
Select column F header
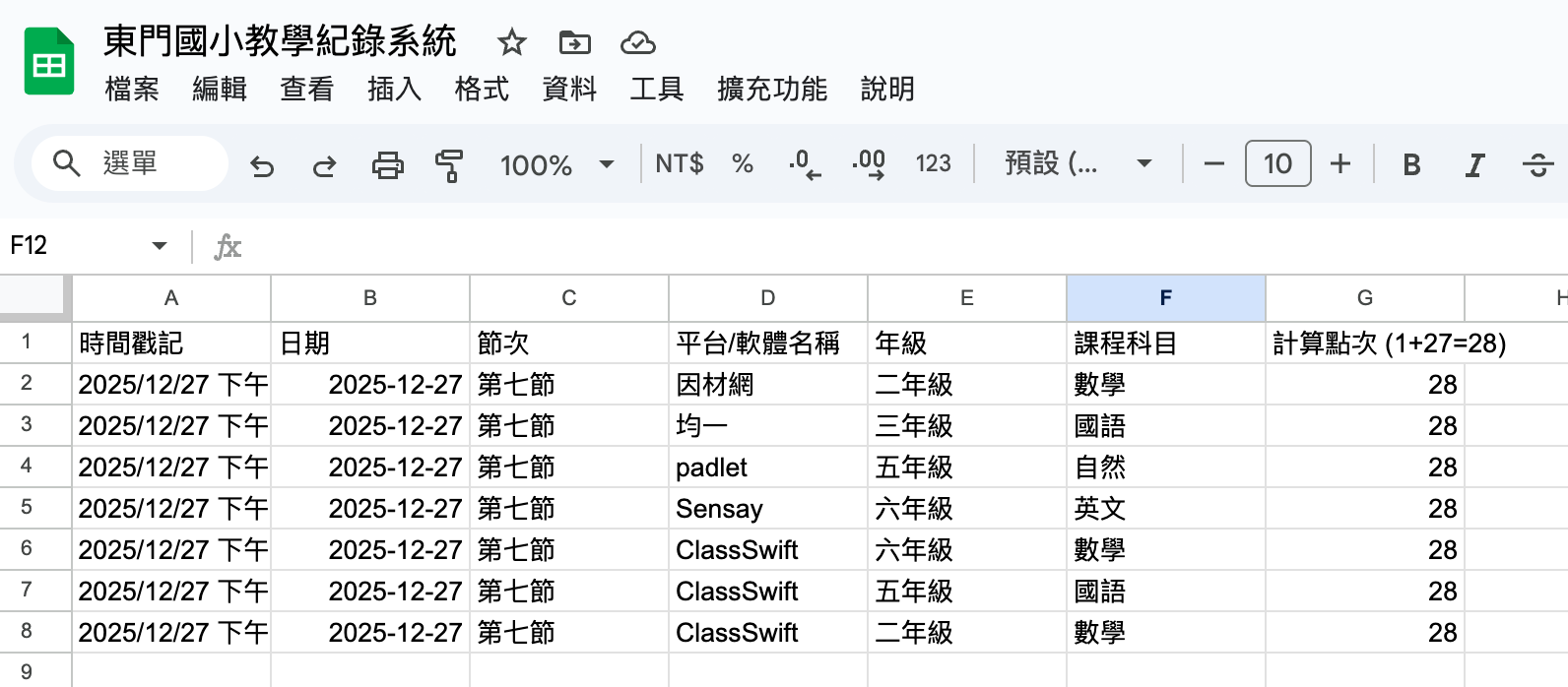1166,298
